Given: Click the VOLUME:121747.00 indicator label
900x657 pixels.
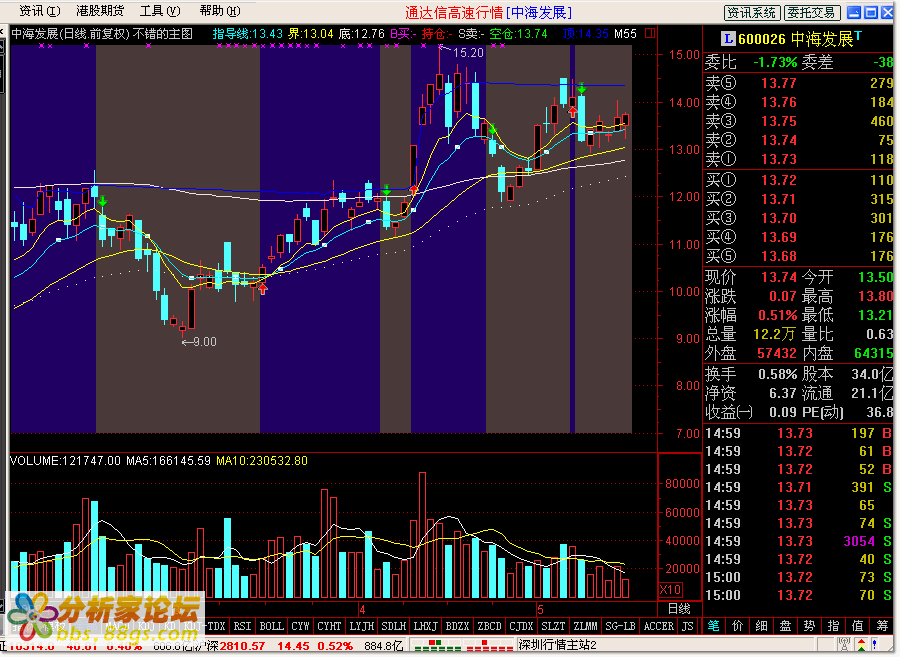Looking at the screenshot, I should (65, 461).
